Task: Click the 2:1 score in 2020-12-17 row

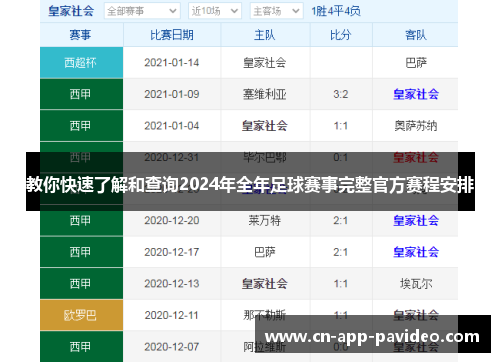Action: [x=341, y=252]
